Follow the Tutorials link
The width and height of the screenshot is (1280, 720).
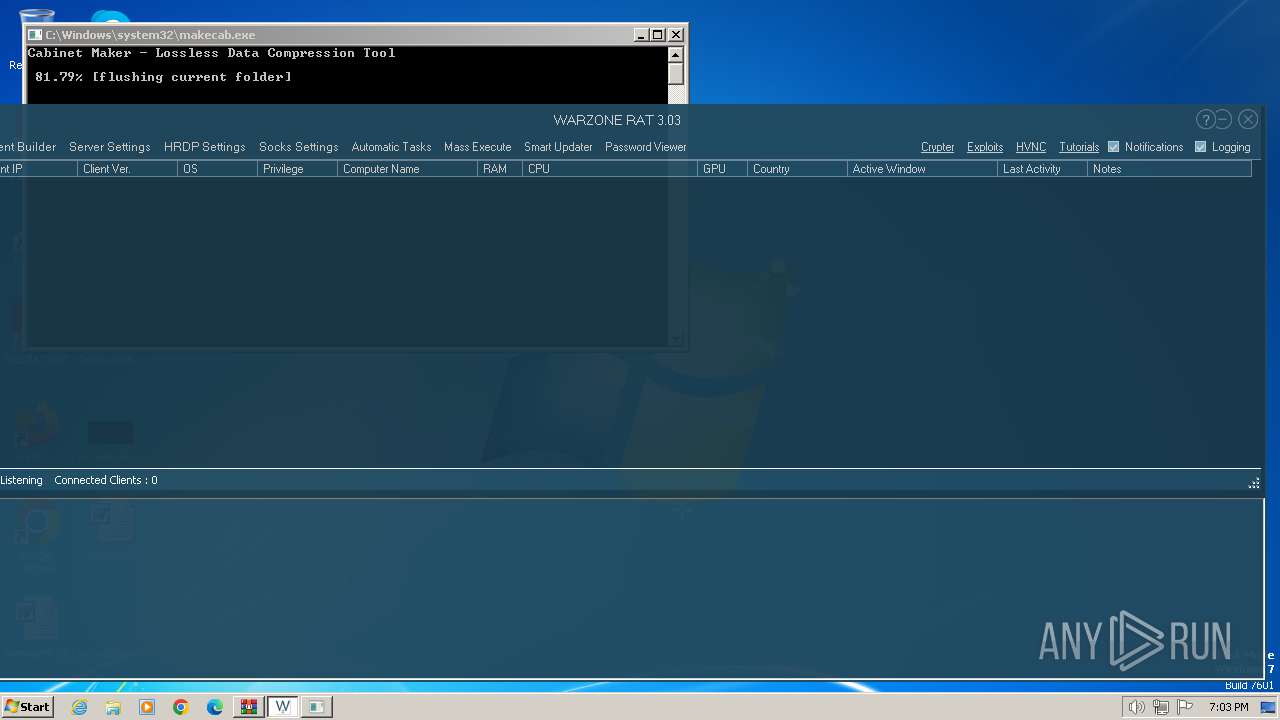click(1079, 147)
